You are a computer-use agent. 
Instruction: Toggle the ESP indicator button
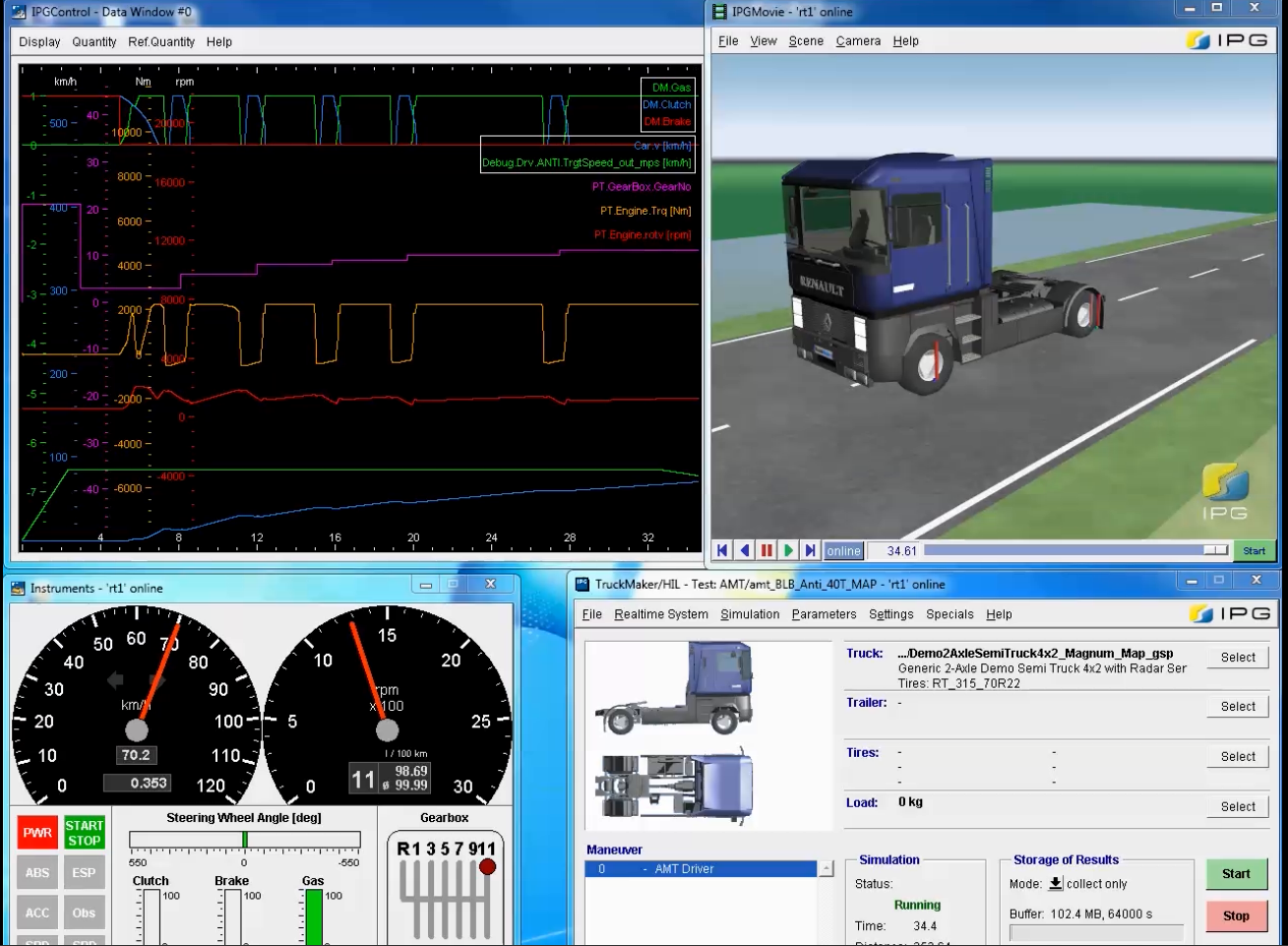[84, 873]
